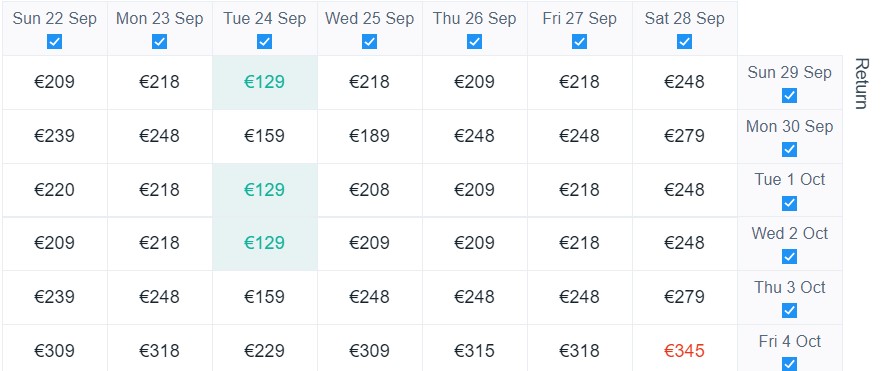Screen dimensions: 891x371
Task: Uncheck the Tue 24 Sep checkbox
Action: coord(264,41)
